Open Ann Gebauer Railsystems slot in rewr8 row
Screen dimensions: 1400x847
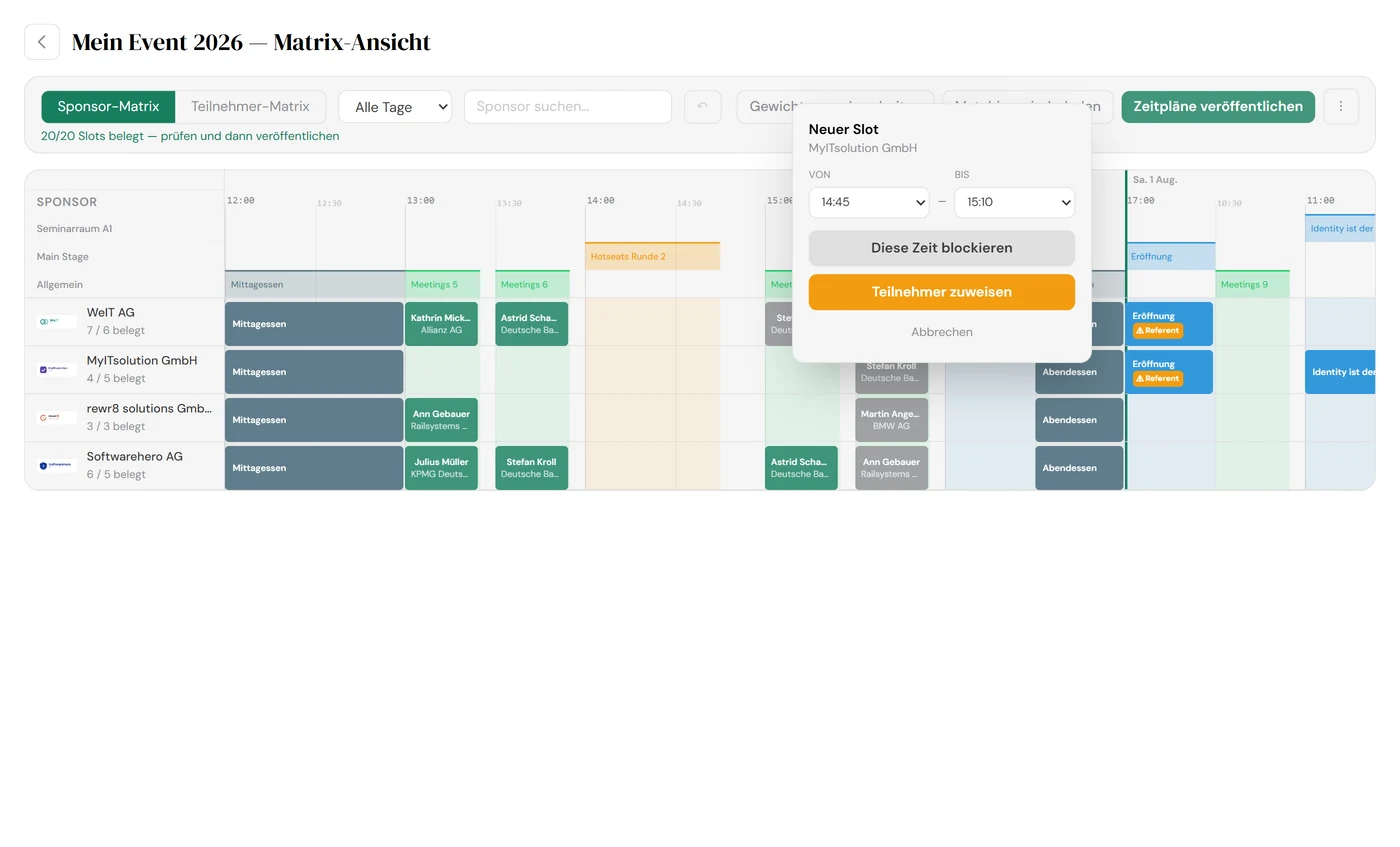(x=441, y=420)
